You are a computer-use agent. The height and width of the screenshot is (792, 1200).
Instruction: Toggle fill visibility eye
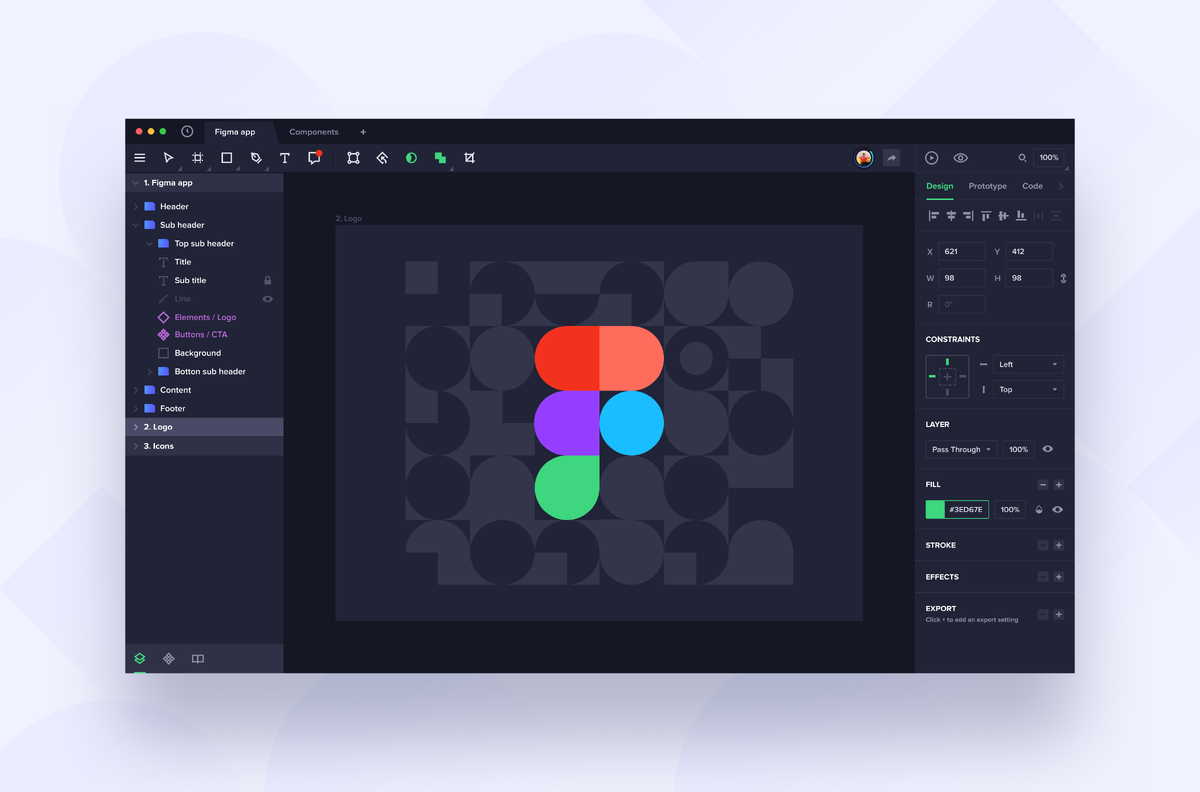[x=1057, y=510]
